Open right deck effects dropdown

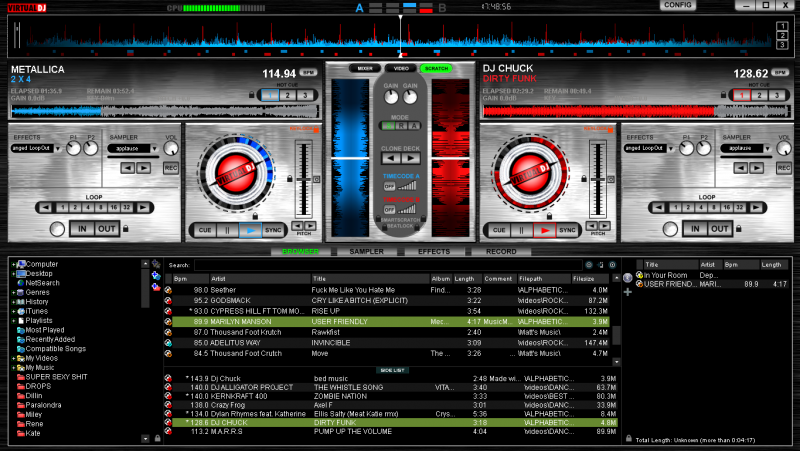pos(670,148)
